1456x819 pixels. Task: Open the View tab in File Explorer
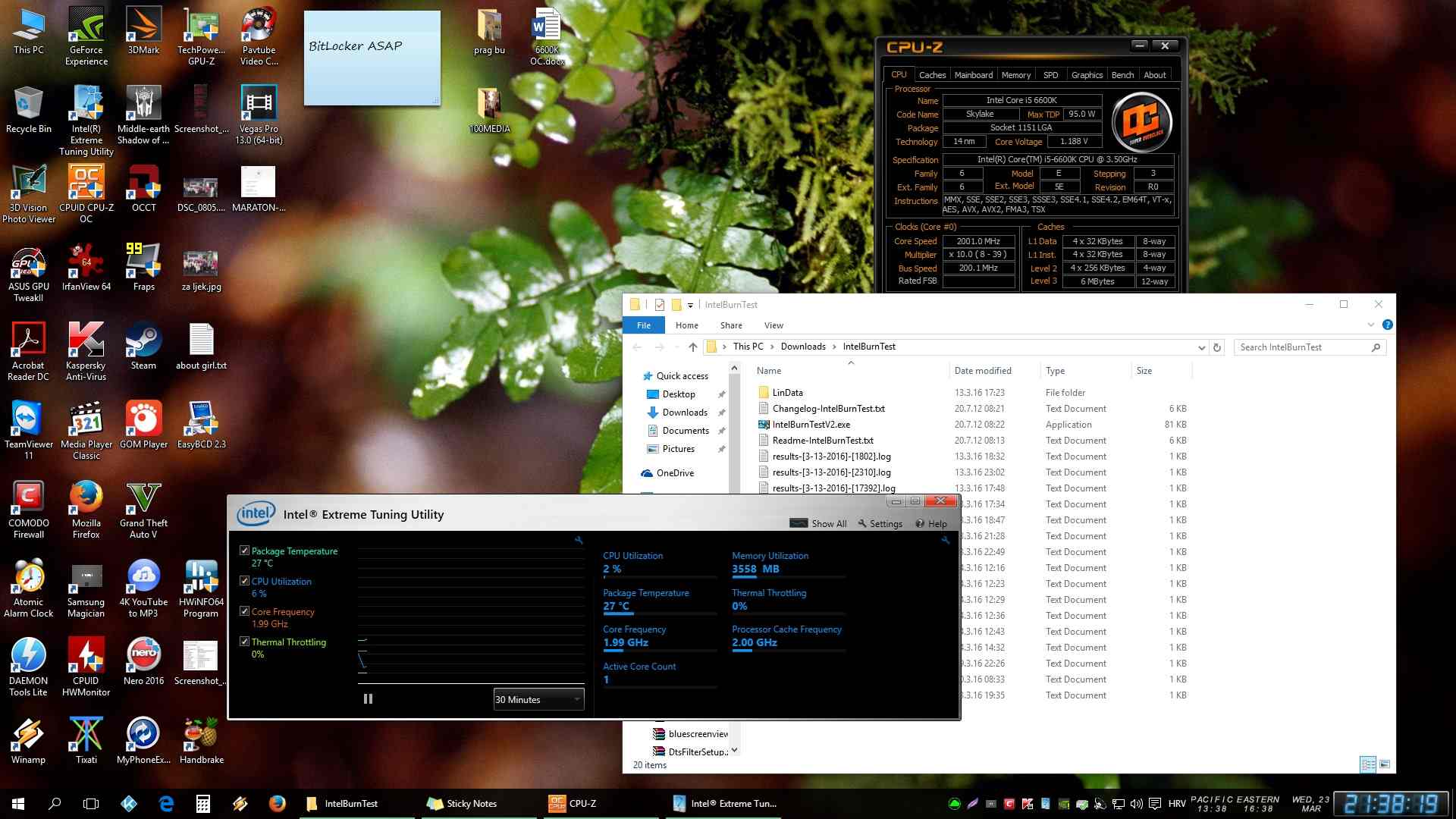[773, 325]
